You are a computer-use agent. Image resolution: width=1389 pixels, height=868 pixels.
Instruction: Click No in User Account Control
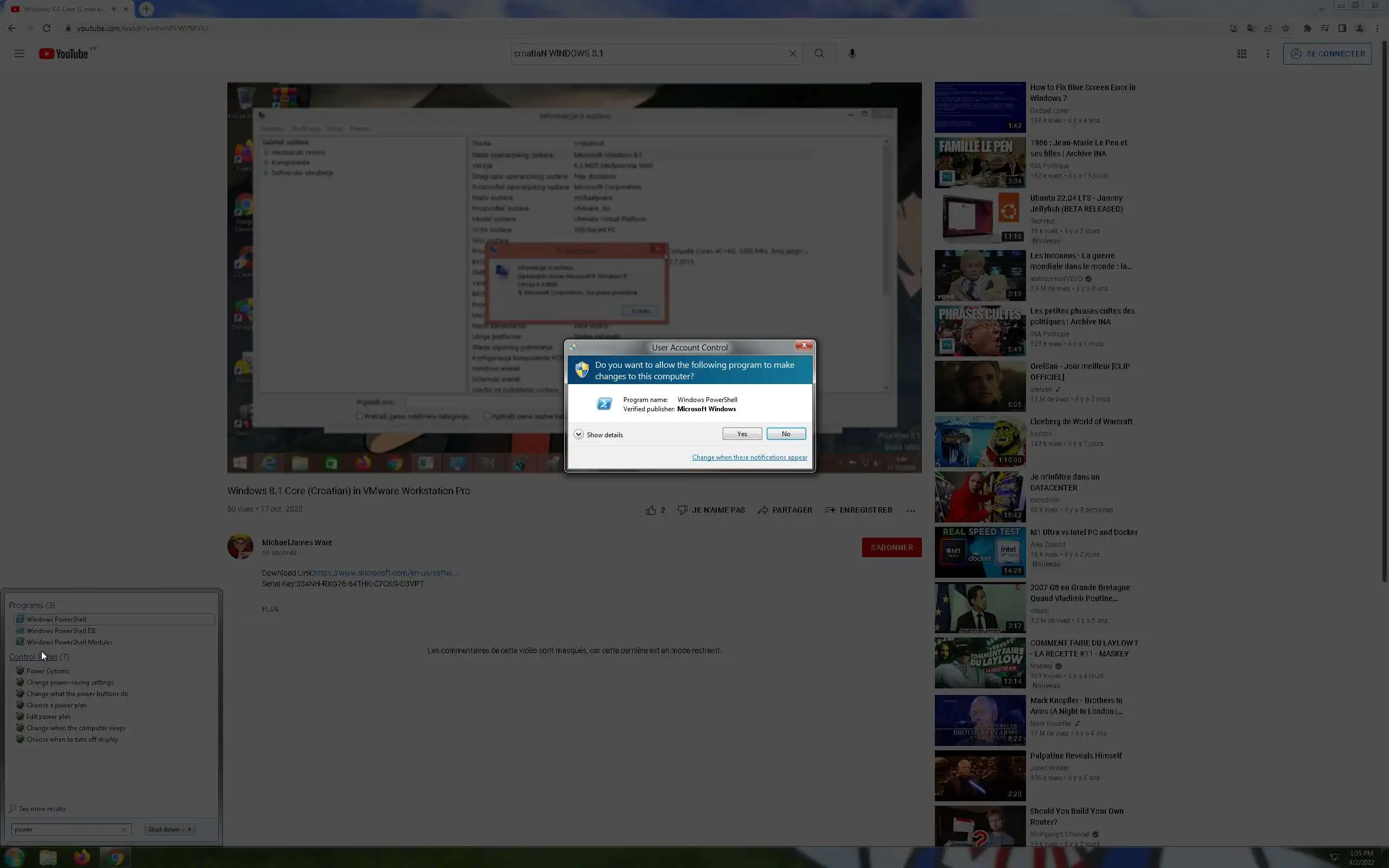[x=786, y=434]
